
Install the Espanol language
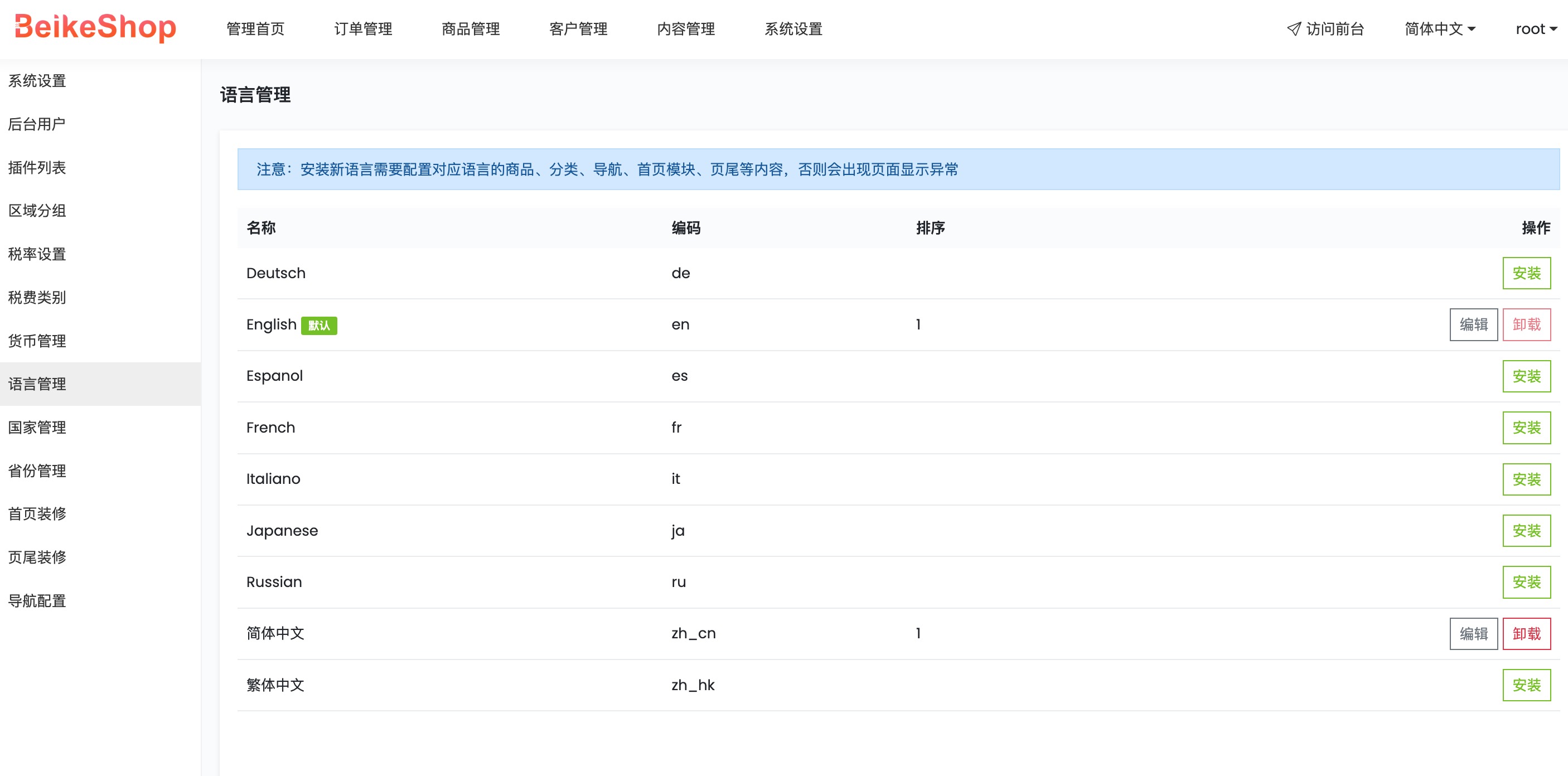1526,376
